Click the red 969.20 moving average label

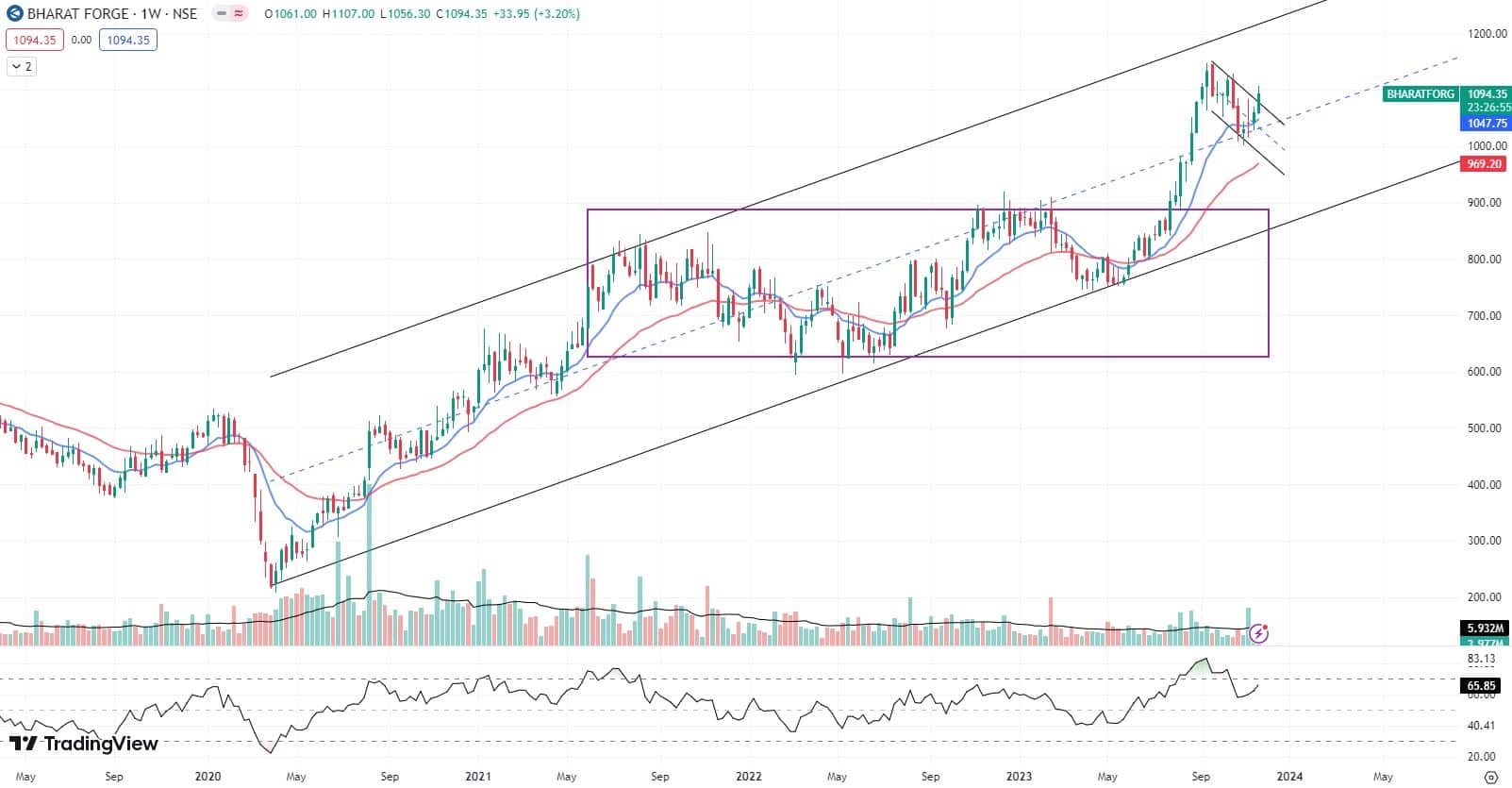pyautogui.click(x=1485, y=164)
